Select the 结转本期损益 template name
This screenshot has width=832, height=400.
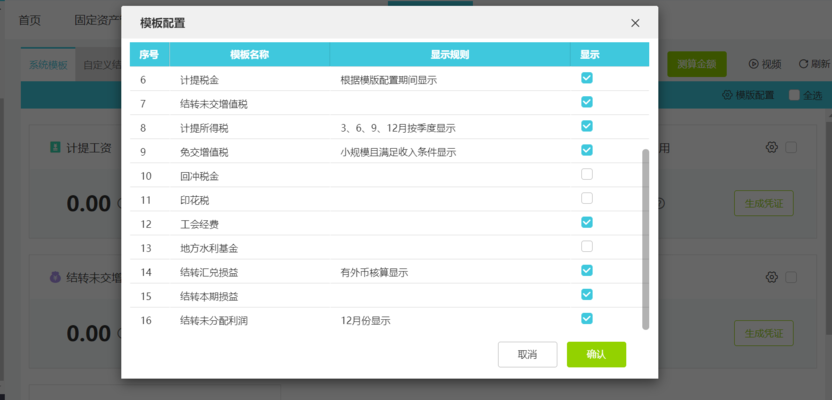tap(209, 297)
